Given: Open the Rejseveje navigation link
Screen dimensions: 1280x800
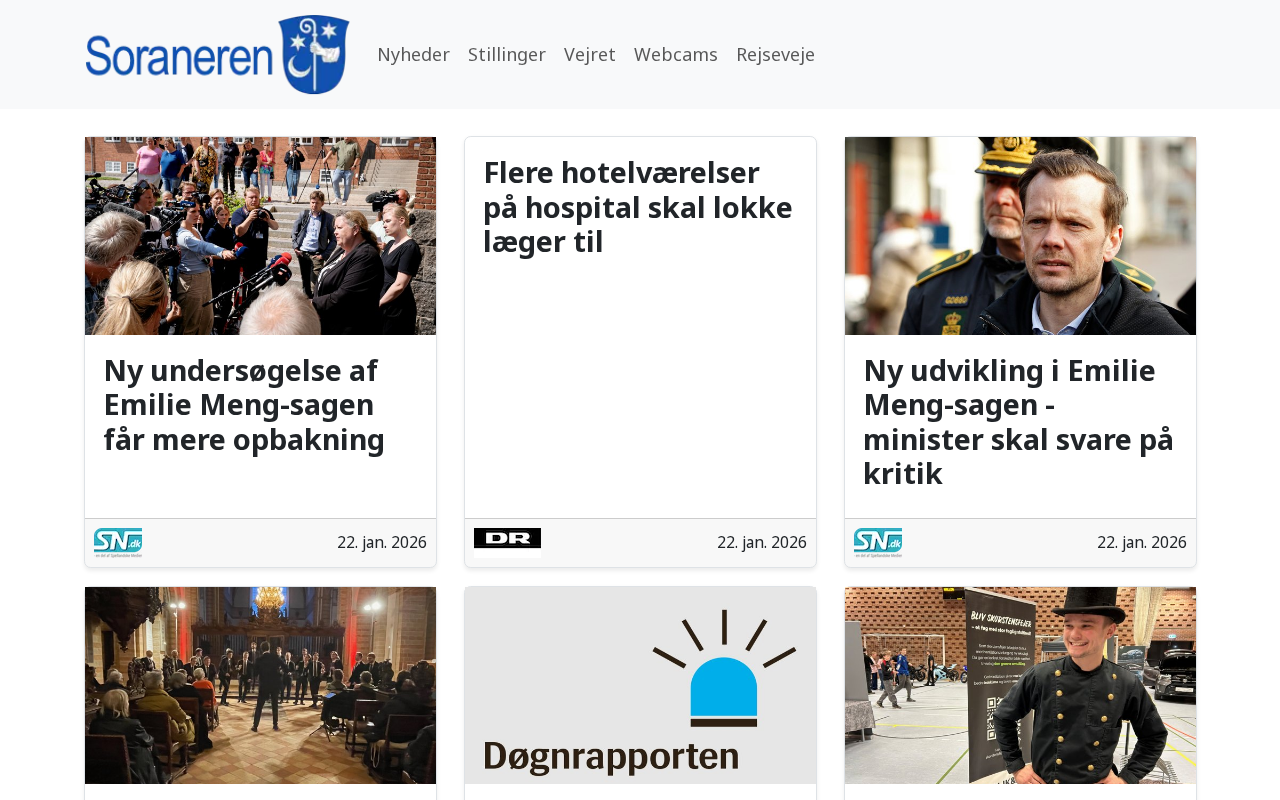Looking at the screenshot, I should click(775, 54).
